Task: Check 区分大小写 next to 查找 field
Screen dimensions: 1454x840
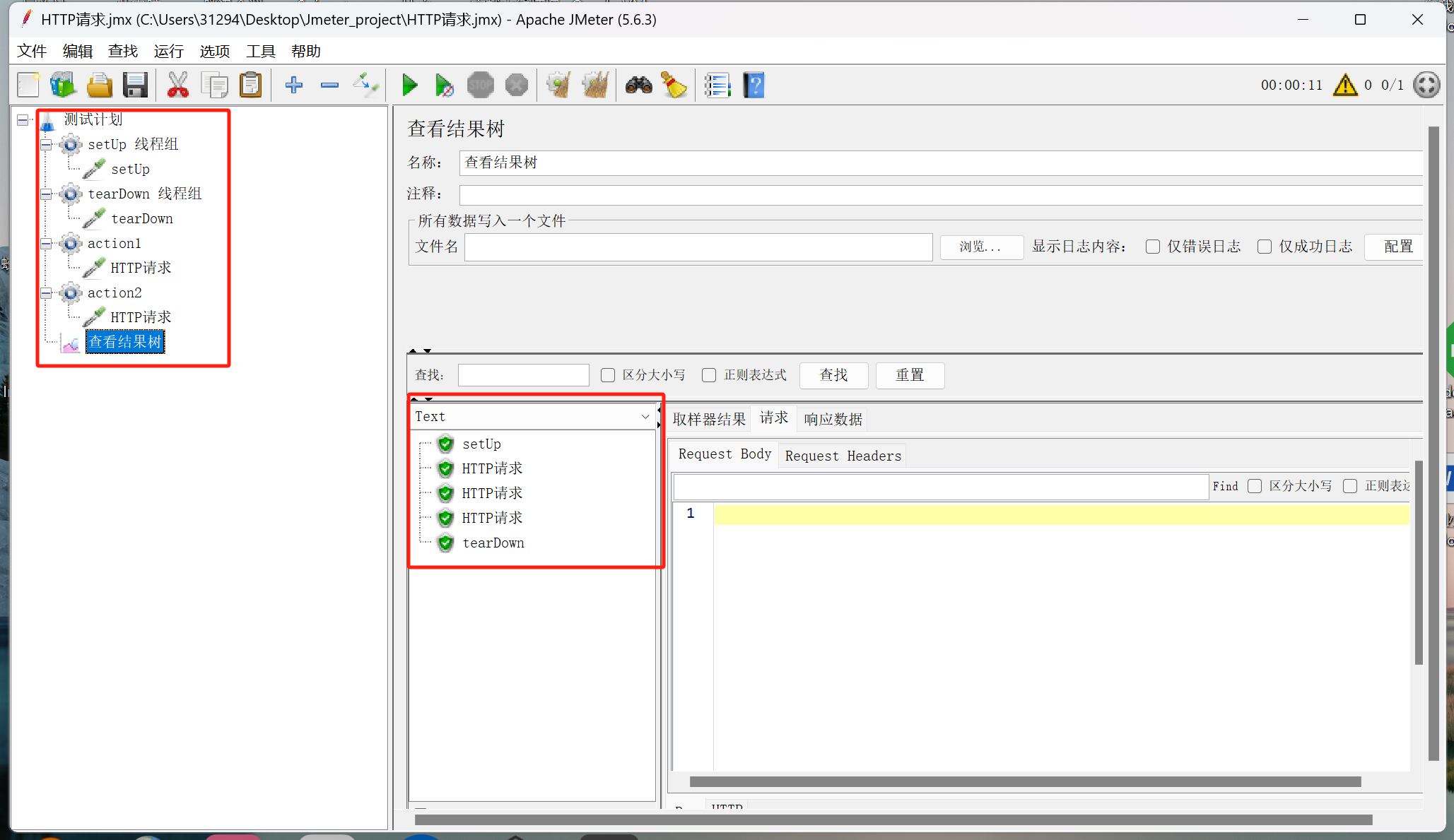Action: click(608, 375)
